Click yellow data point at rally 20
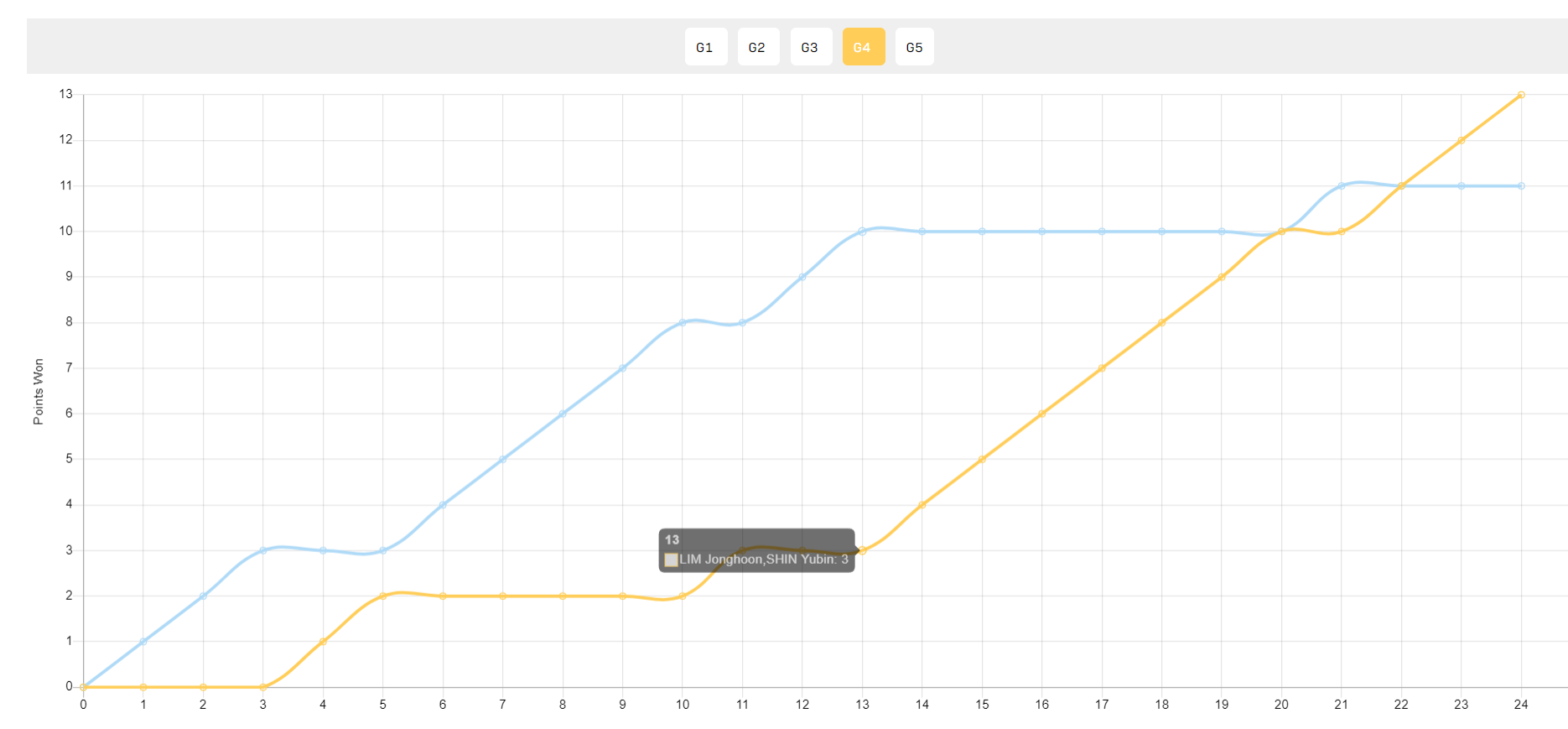 tap(1281, 232)
